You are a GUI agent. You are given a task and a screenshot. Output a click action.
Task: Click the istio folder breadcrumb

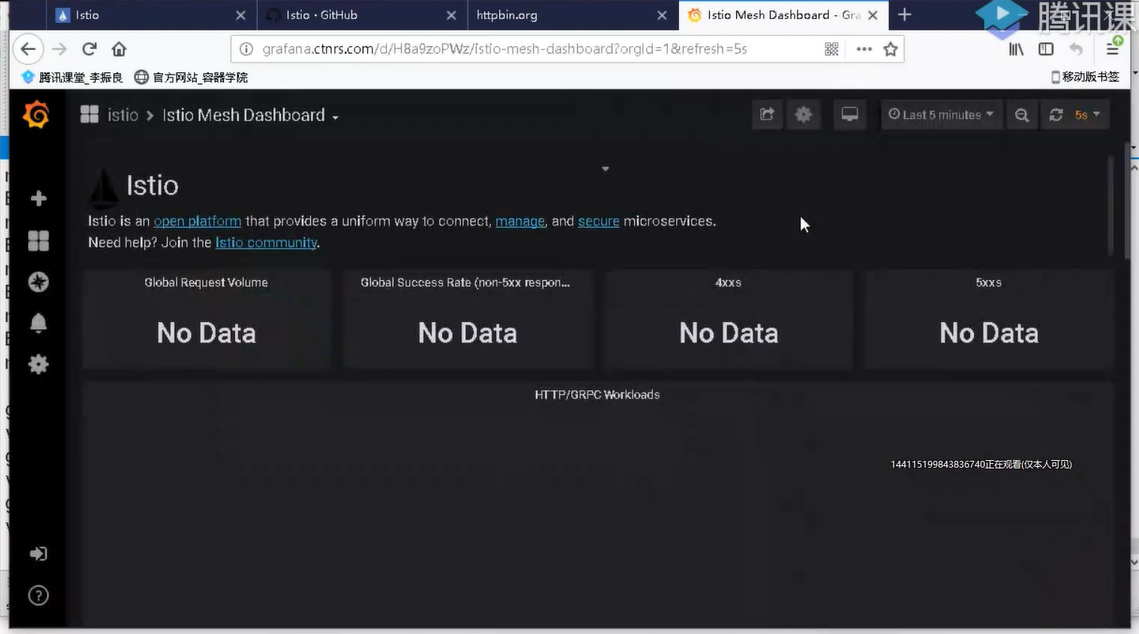point(123,115)
